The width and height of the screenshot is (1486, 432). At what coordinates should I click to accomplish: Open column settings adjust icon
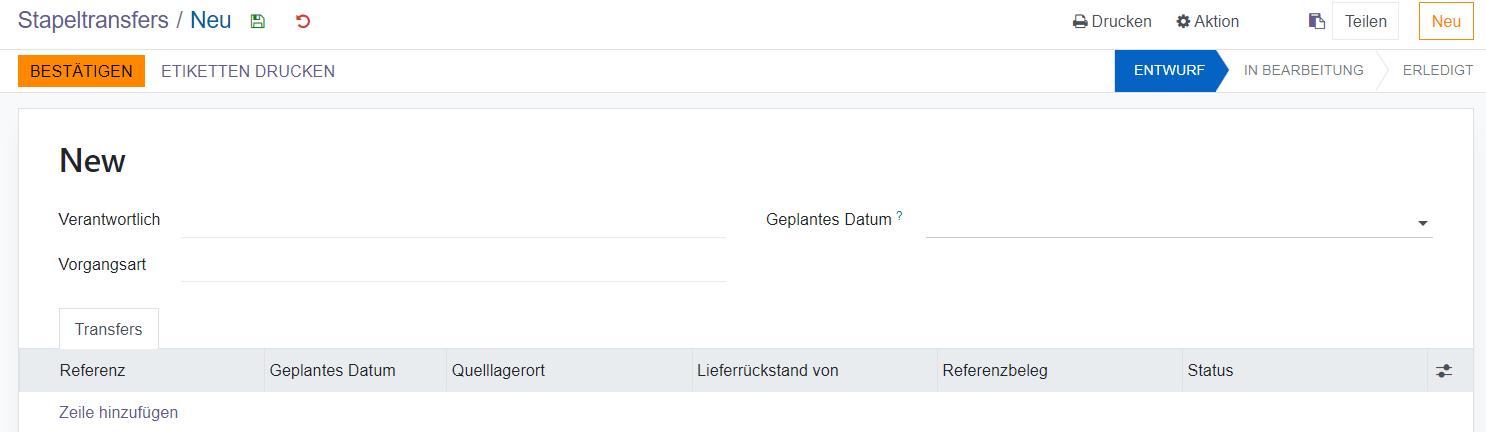point(1443,371)
